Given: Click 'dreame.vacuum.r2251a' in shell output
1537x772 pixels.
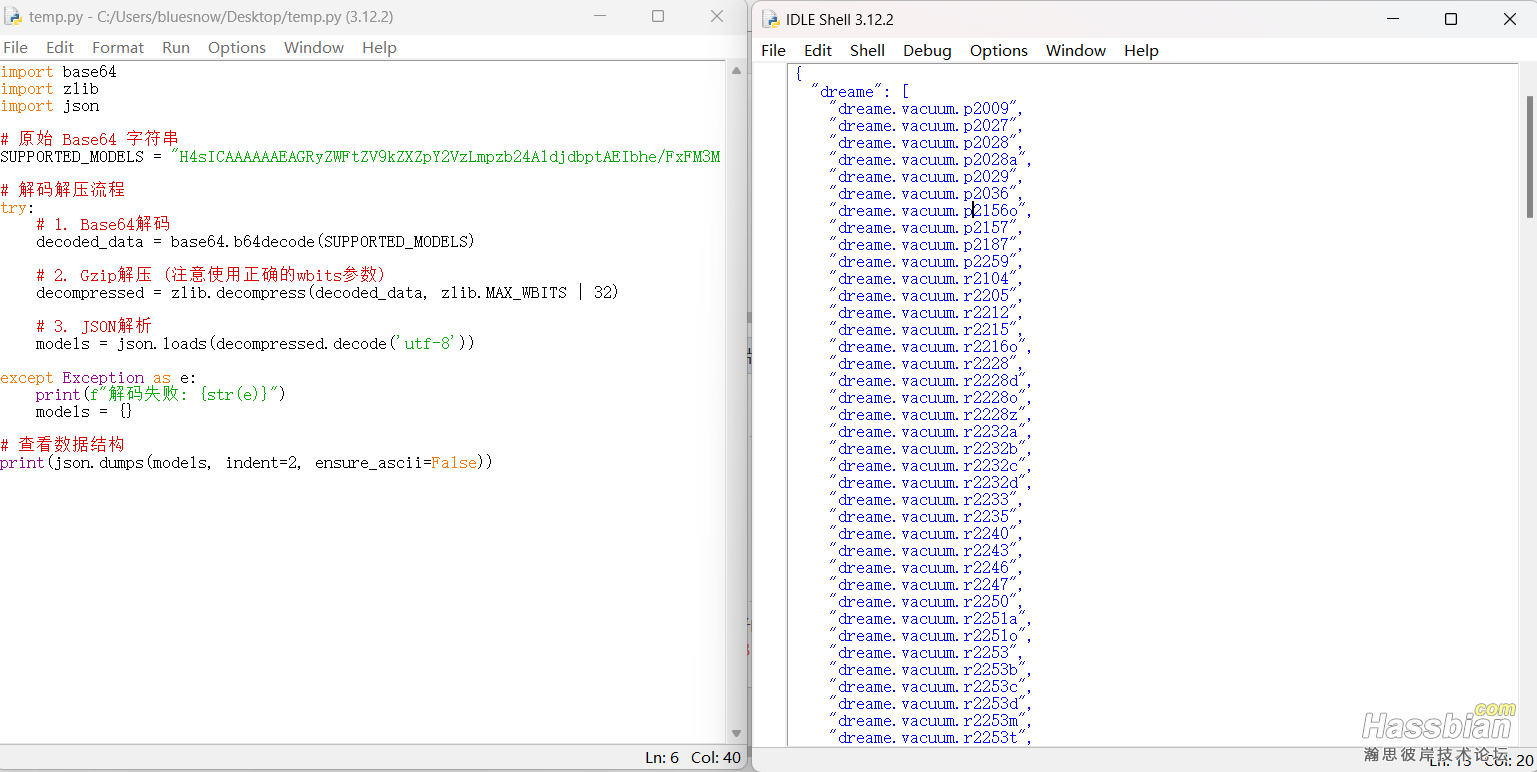Looking at the screenshot, I should tap(930, 619).
